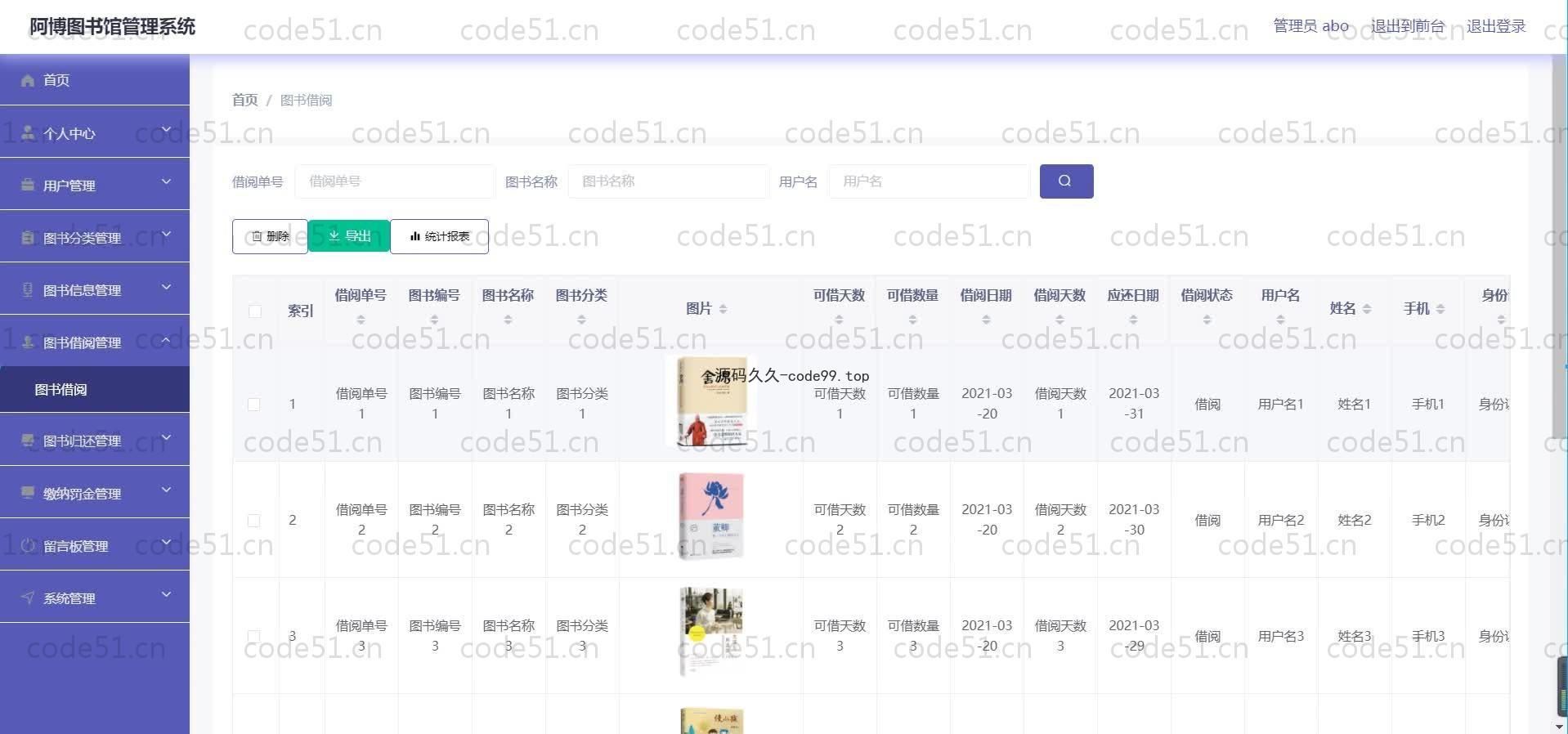This screenshot has height=734, width=1568.
Task: Expand the 系统管理 sidebar menu
Action: 166,595
